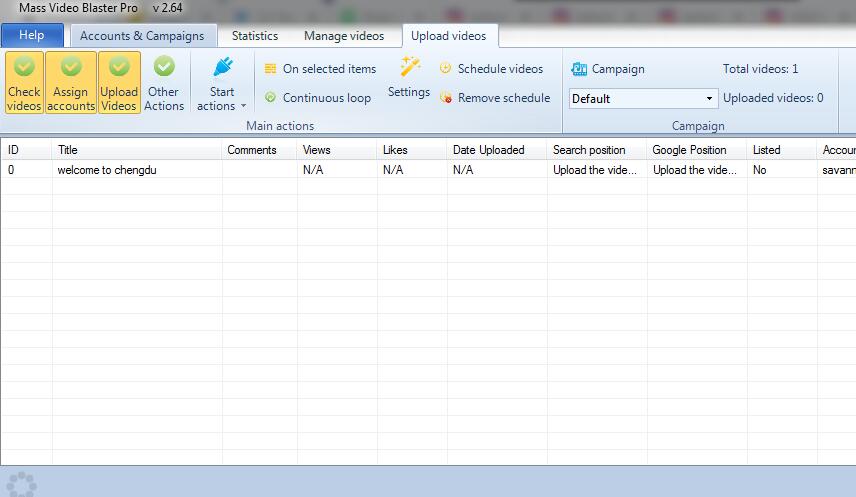Select the welcome to chengdu video row
Image resolution: width=856 pixels, height=497 pixels.
[107, 170]
